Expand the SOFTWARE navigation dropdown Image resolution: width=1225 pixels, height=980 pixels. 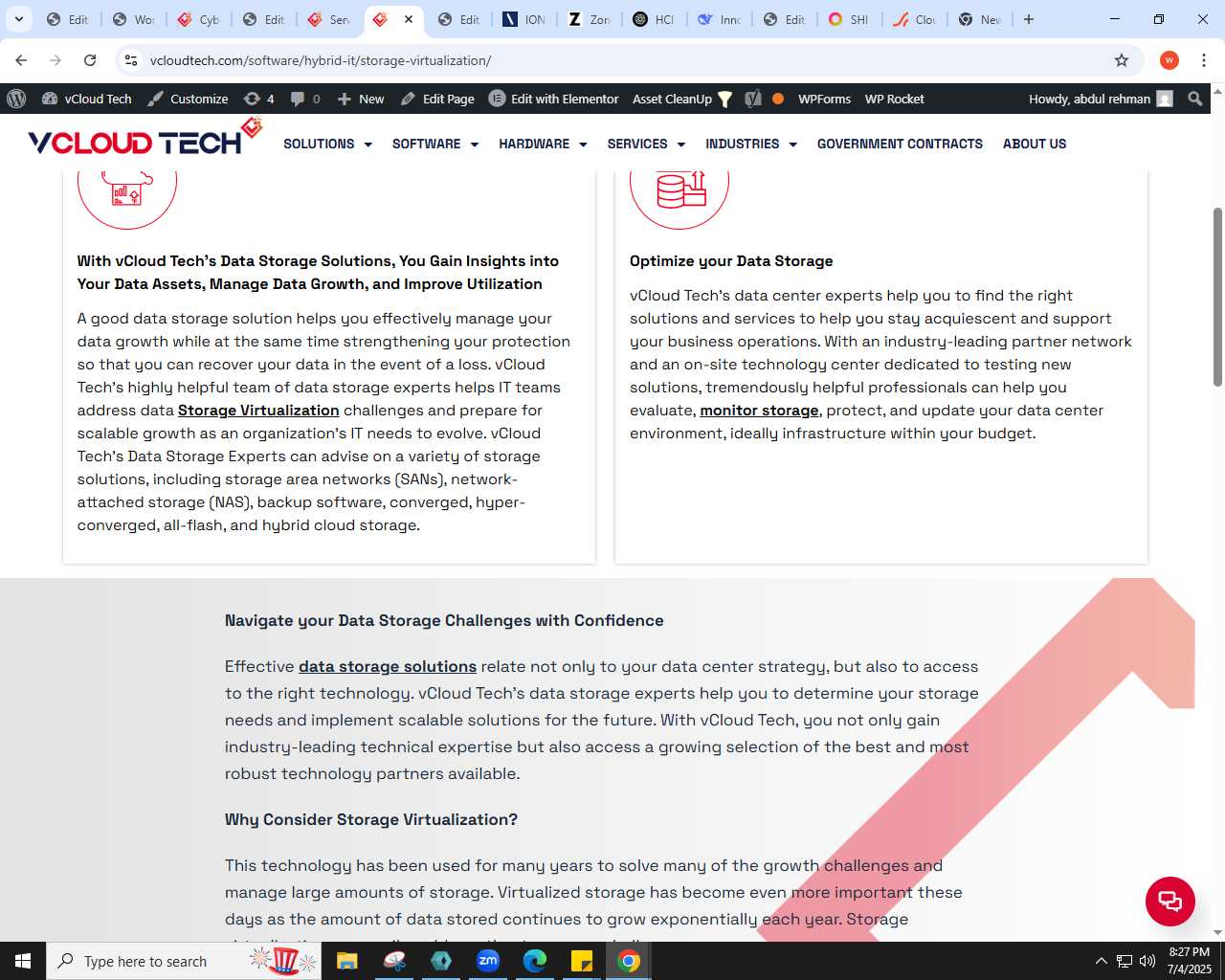pyautogui.click(x=434, y=144)
